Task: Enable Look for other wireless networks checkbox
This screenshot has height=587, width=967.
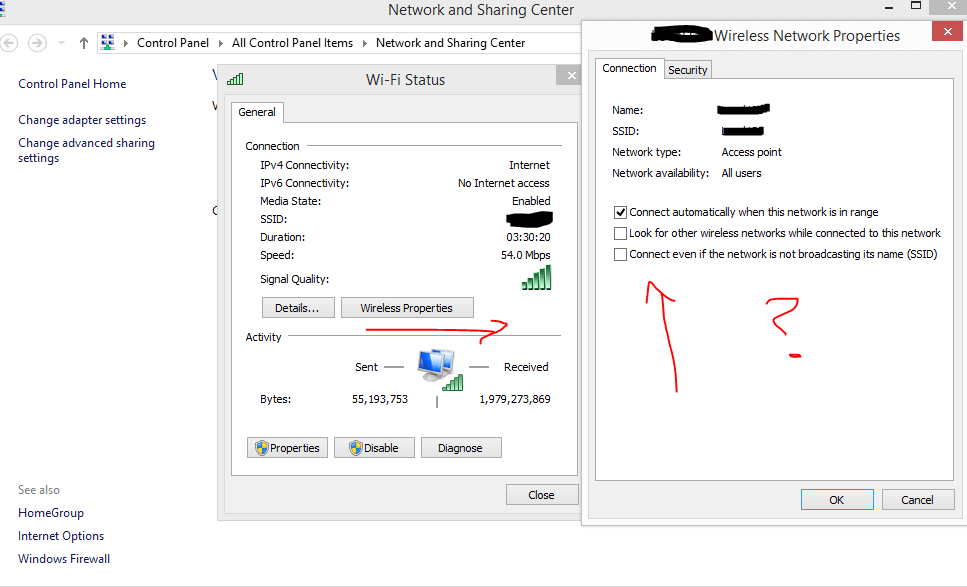Action: click(621, 233)
